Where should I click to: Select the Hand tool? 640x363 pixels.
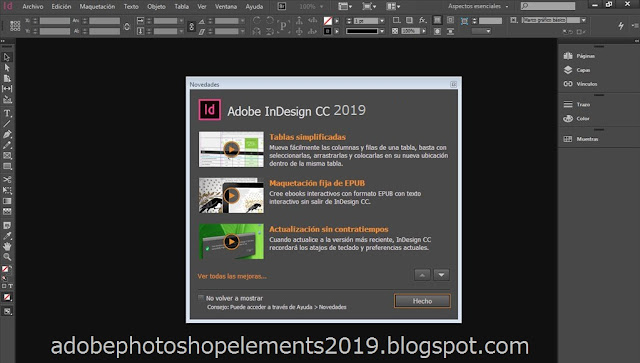pyautogui.click(x=7, y=247)
